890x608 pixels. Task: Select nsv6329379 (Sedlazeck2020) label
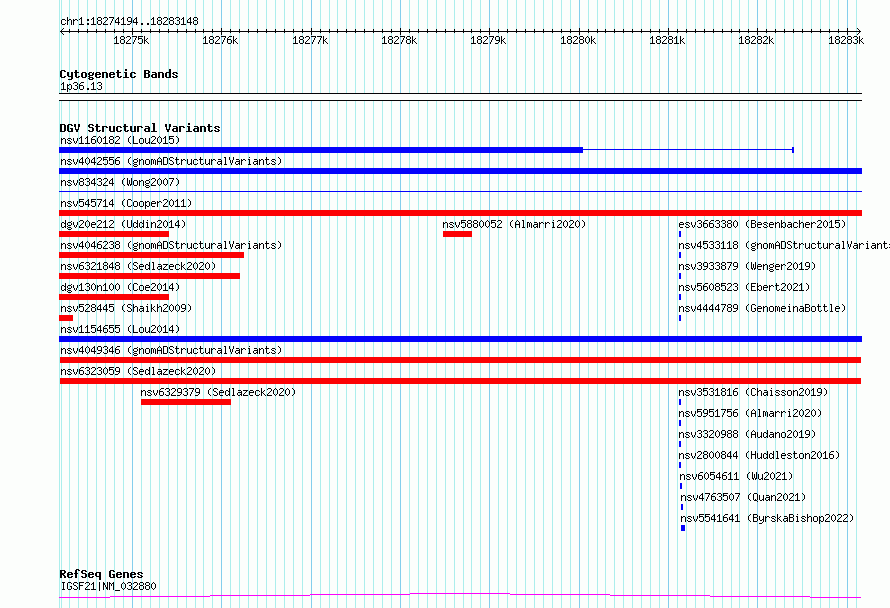(x=218, y=392)
